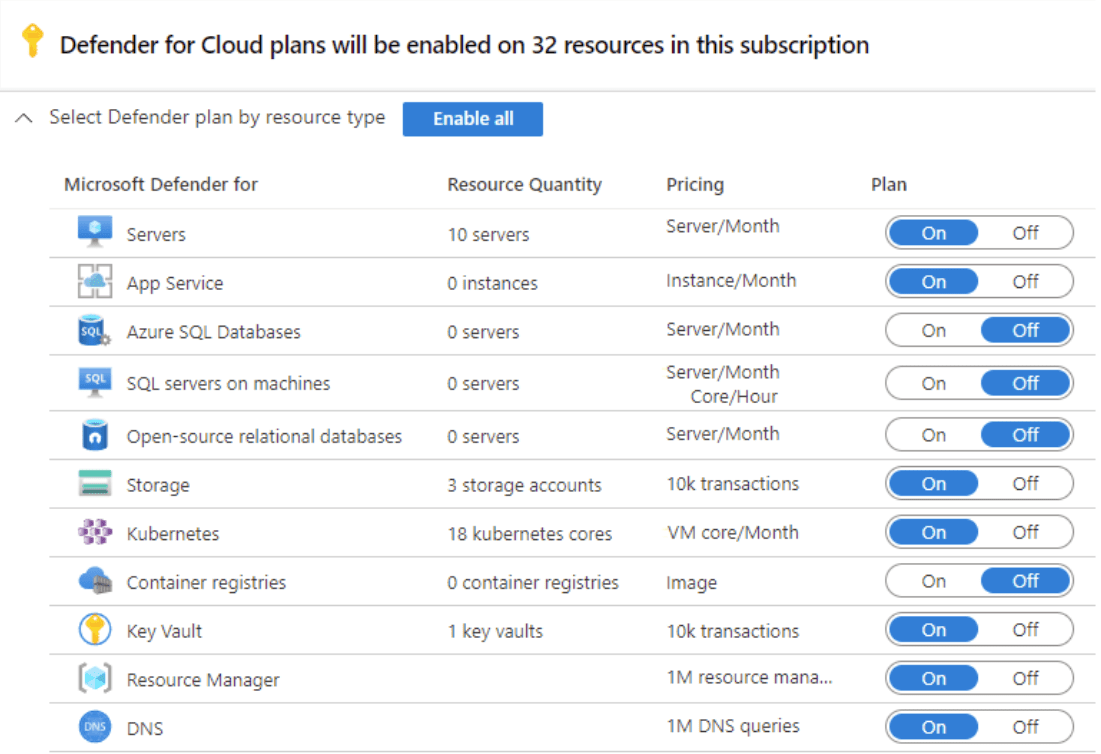Click the Azure SQL Databases label
The width and height of the screenshot is (1101, 754).
(213, 332)
